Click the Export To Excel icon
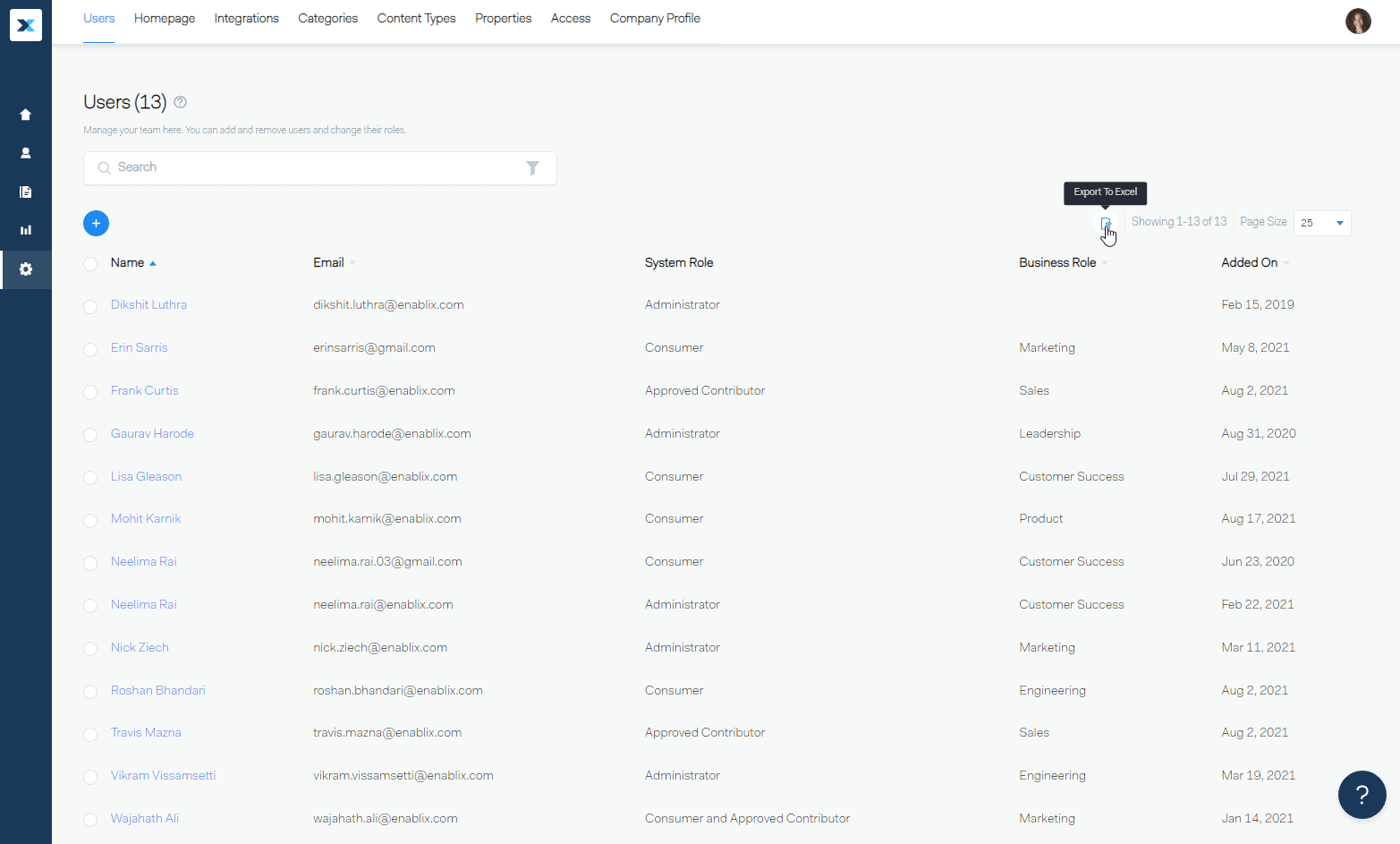 click(x=1106, y=223)
